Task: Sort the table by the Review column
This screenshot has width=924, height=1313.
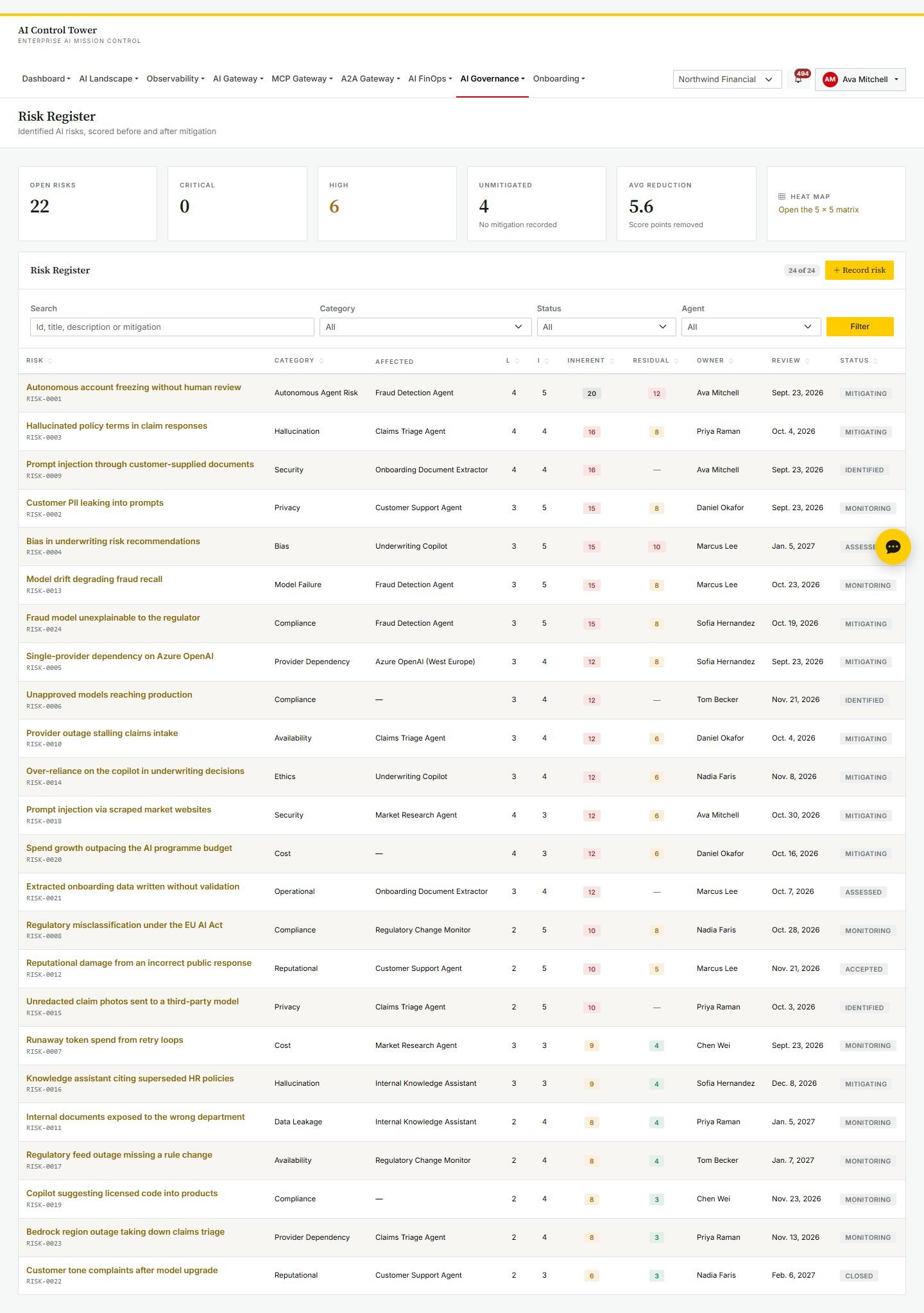Action: click(791, 361)
